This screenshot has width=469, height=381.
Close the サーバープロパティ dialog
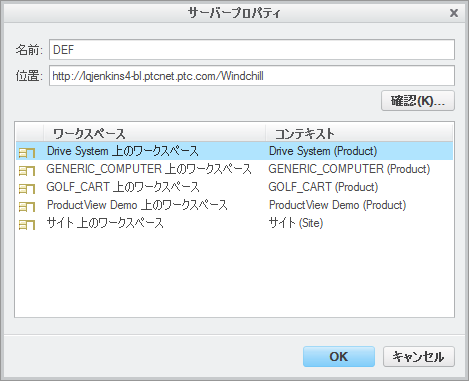454,13
